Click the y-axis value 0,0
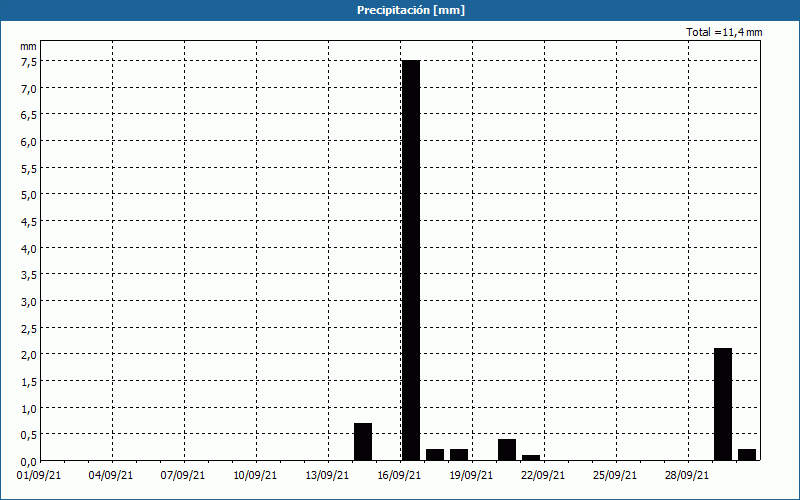Image resolution: width=800 pixels, height=500 pixels. click(29, 462)
